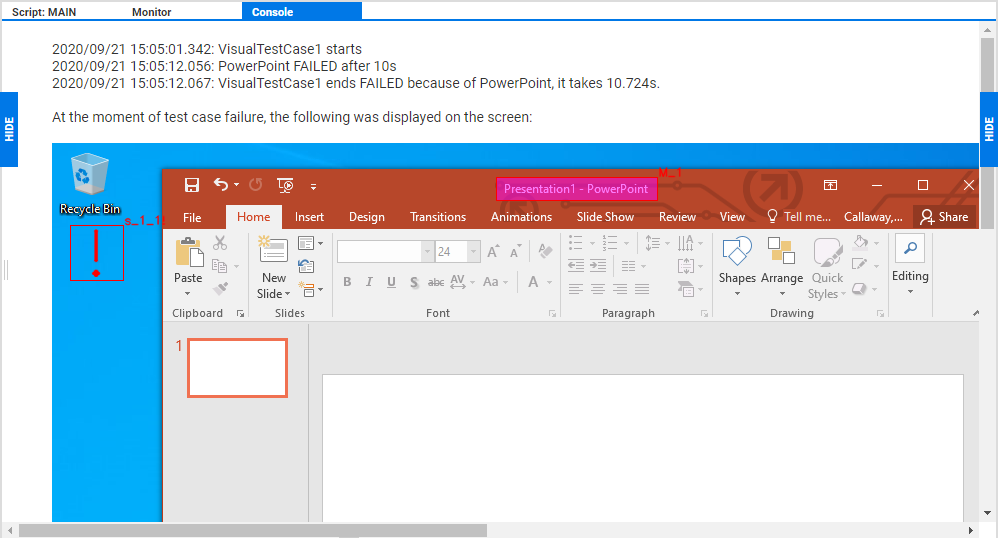
Task: Open the Paragraph dialog launcher
Action: click(x=705, y=313)
